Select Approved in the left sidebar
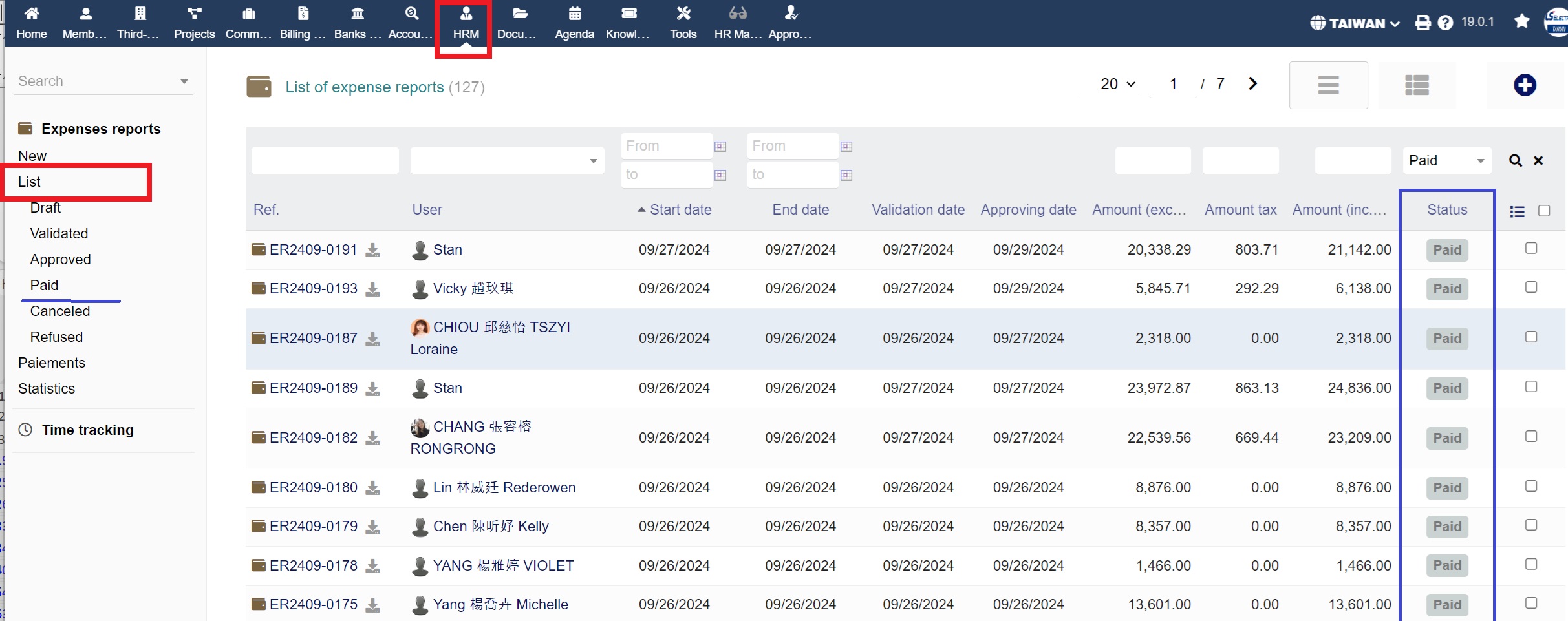This screenshot has width=1568, height=621. 60,260
